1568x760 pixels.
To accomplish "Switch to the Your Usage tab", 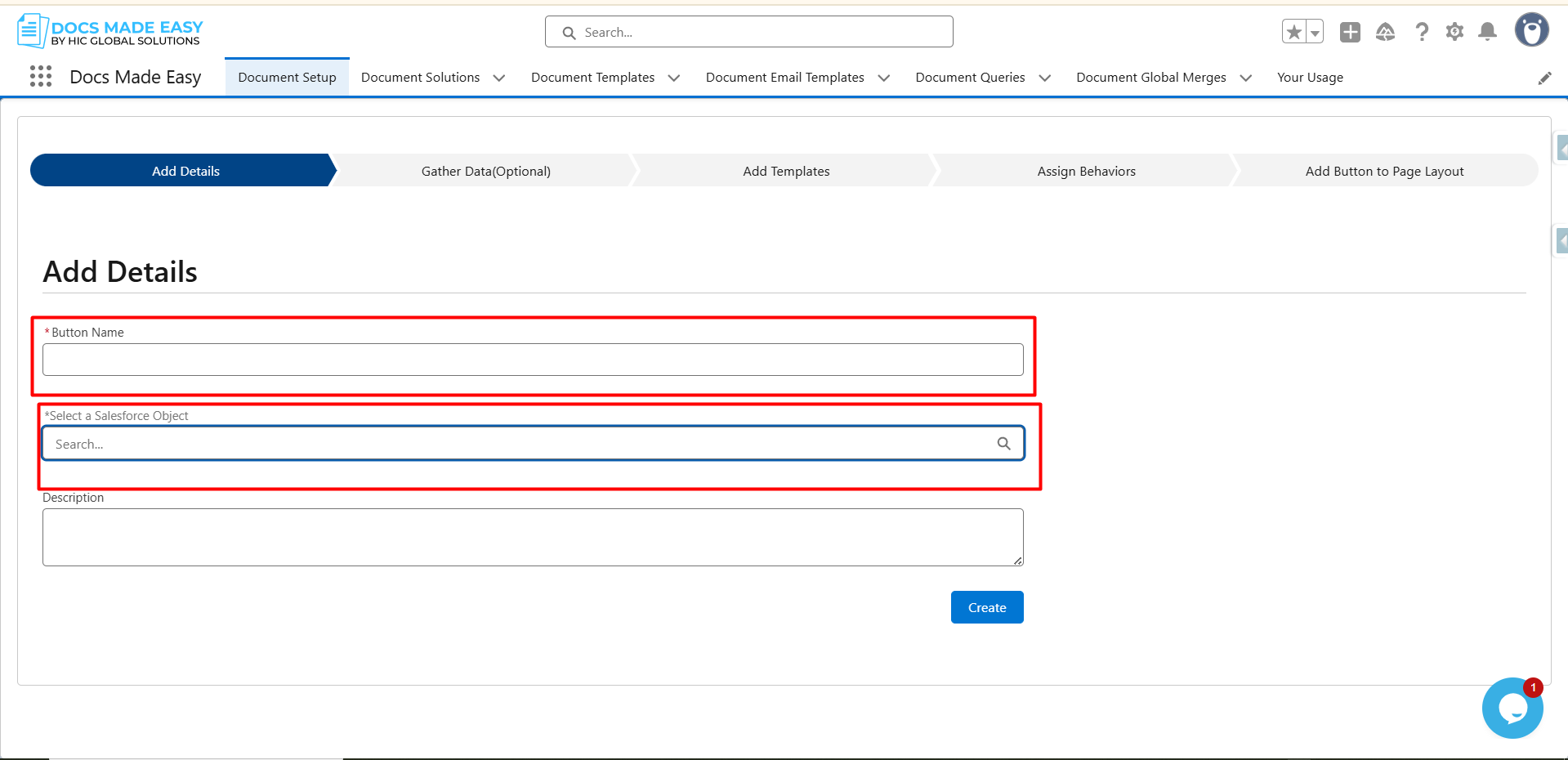I will (1310, 78).
